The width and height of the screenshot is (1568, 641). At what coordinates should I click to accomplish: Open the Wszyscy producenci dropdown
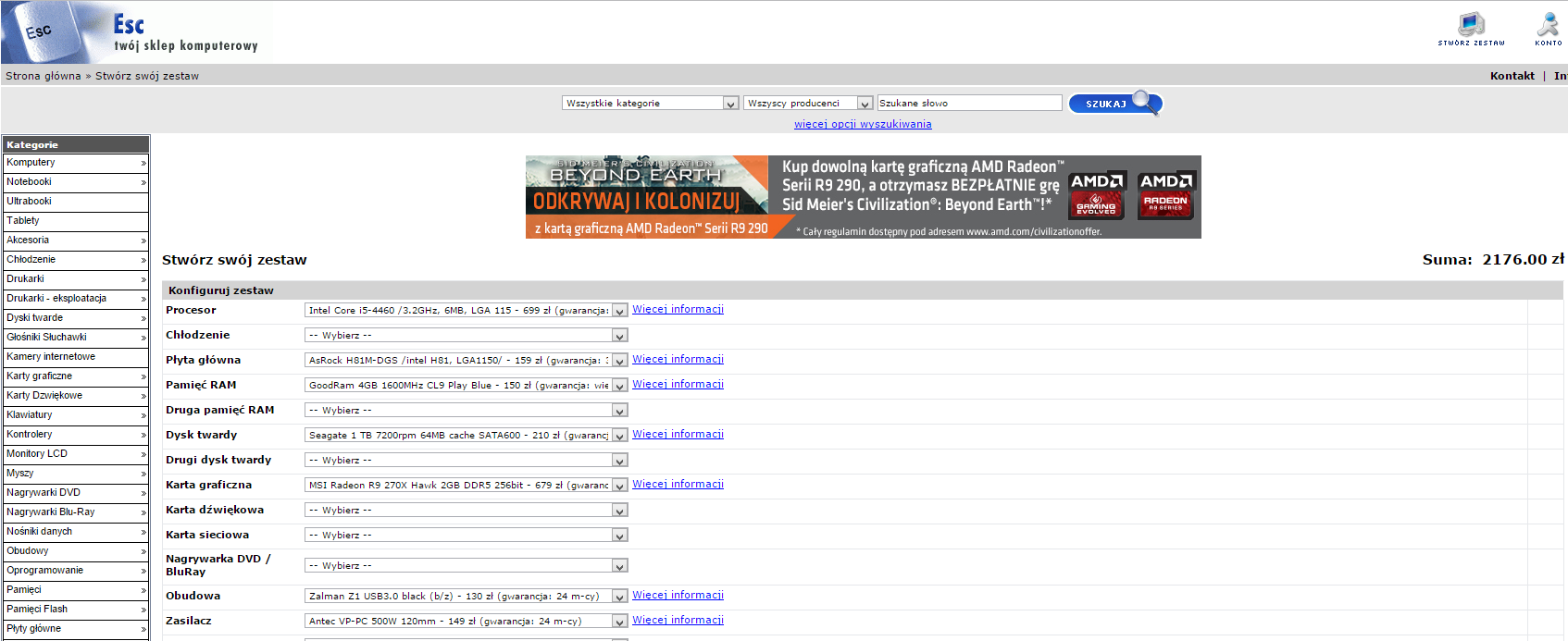pyautogui.click(x=808, y=103)
